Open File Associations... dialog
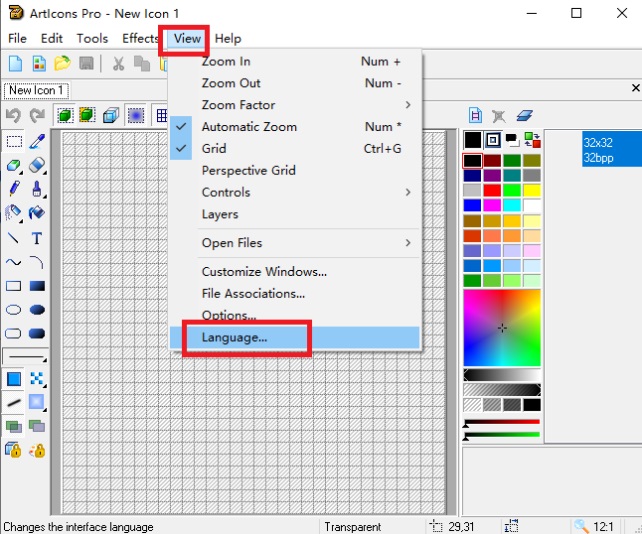This screenshot has width=642, height=534. [x=295, y=294]
